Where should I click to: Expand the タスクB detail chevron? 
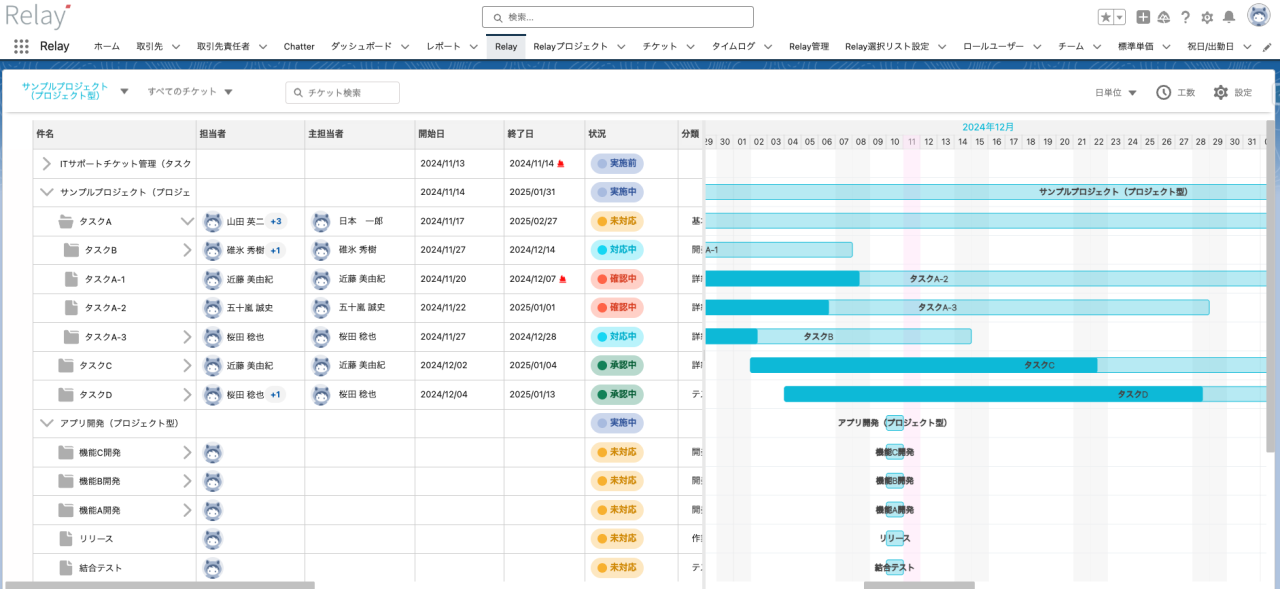tap(187, 250)
